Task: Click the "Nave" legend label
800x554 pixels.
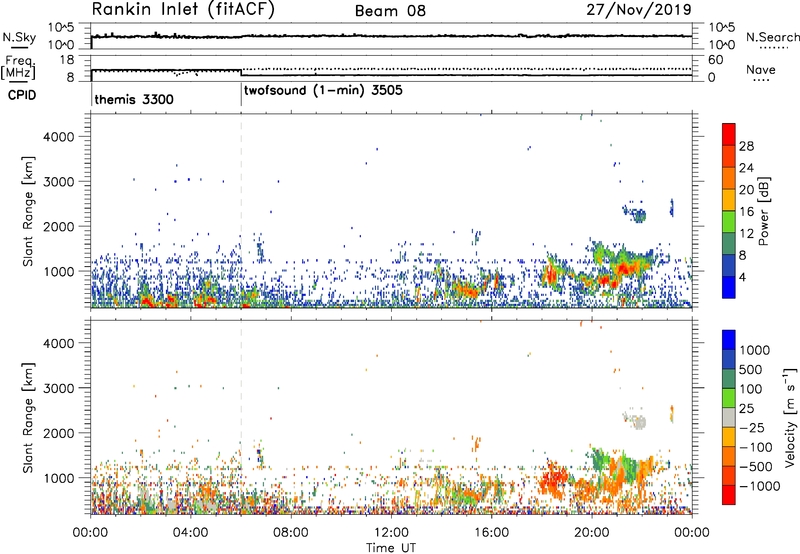Action: (x=761, y=69)
